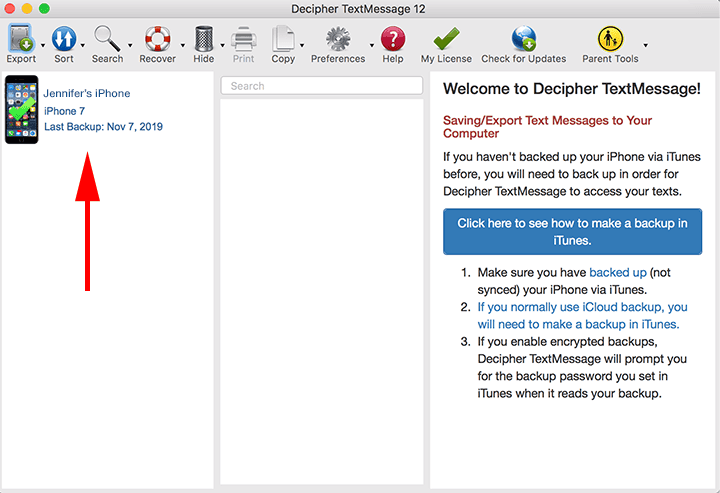Open the iCloud backup instructions link
Image resolution: width=720 pixels, height=493 pixels.
[582, 315]
